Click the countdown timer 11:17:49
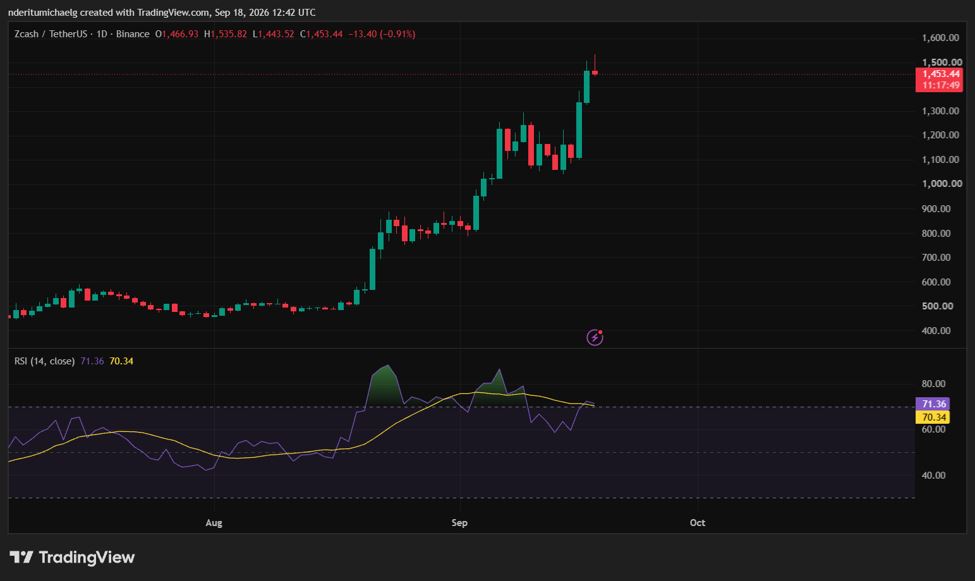975x581 pixels. click(x=940, y=85)
